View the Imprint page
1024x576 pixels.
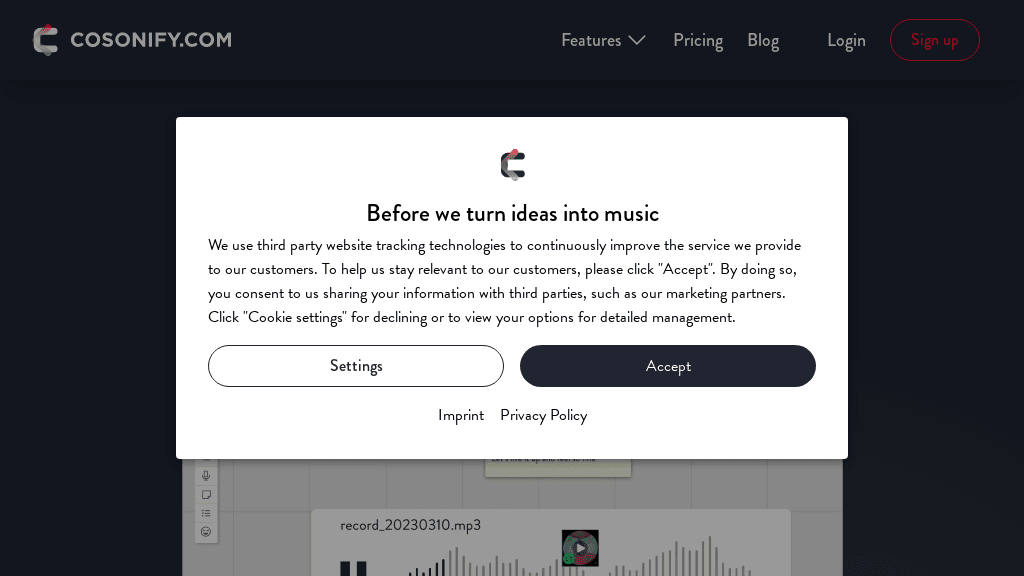click(x=461, y=415)
